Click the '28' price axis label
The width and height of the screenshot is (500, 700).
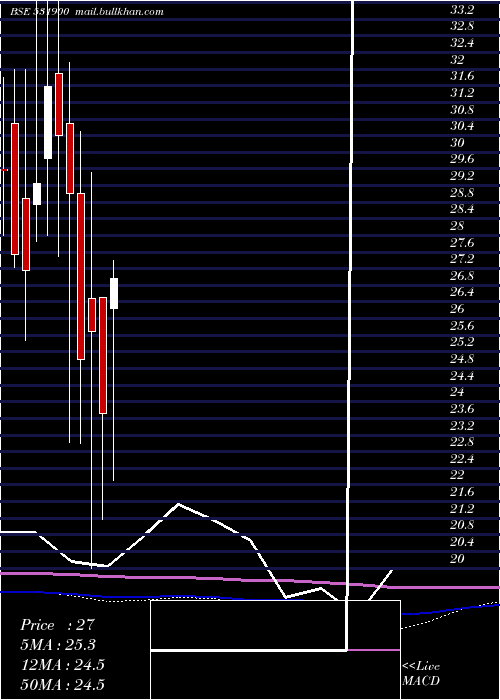pos(457,226)
